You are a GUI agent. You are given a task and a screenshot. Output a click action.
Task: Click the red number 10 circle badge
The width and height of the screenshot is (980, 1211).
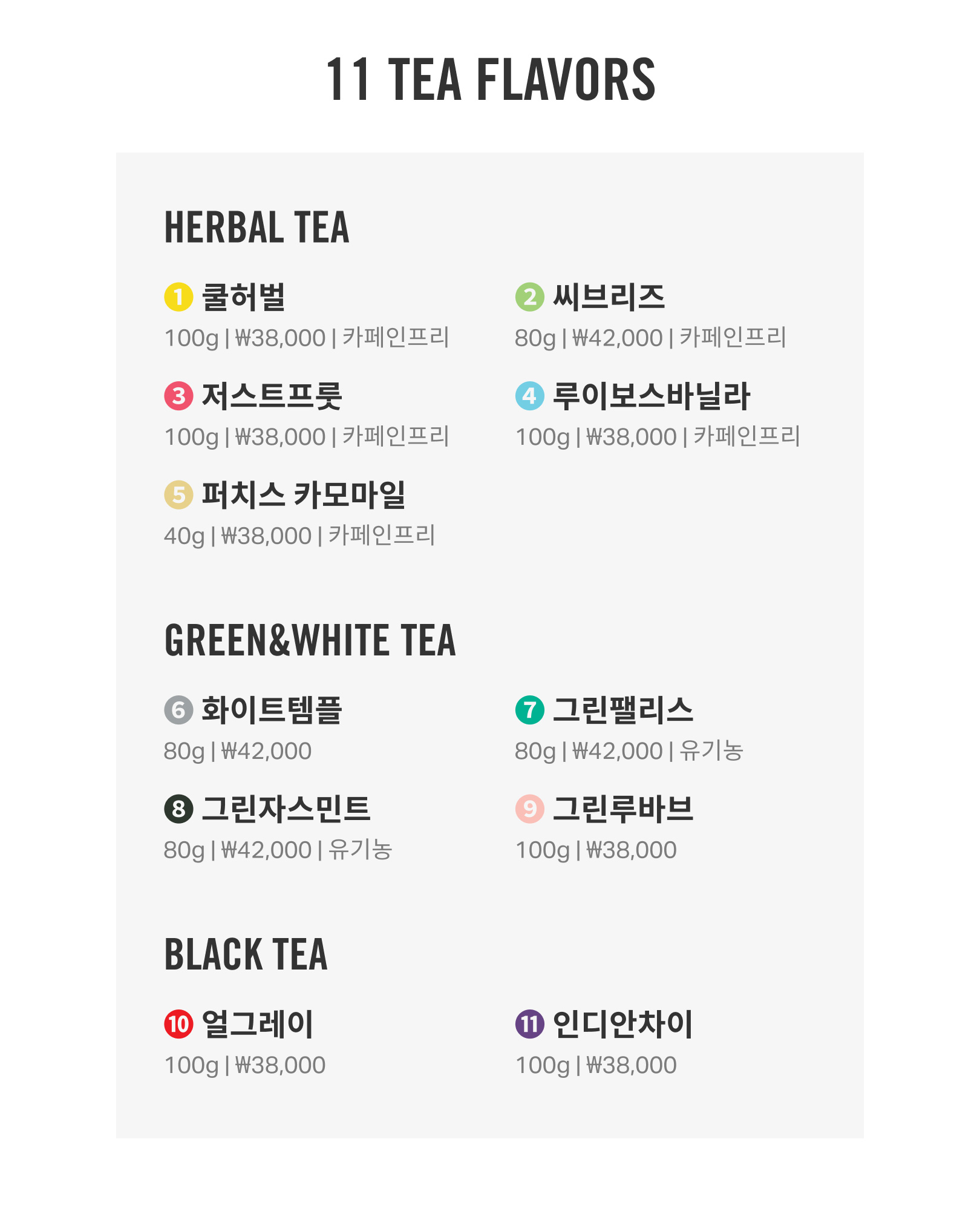click(178, 1024)
